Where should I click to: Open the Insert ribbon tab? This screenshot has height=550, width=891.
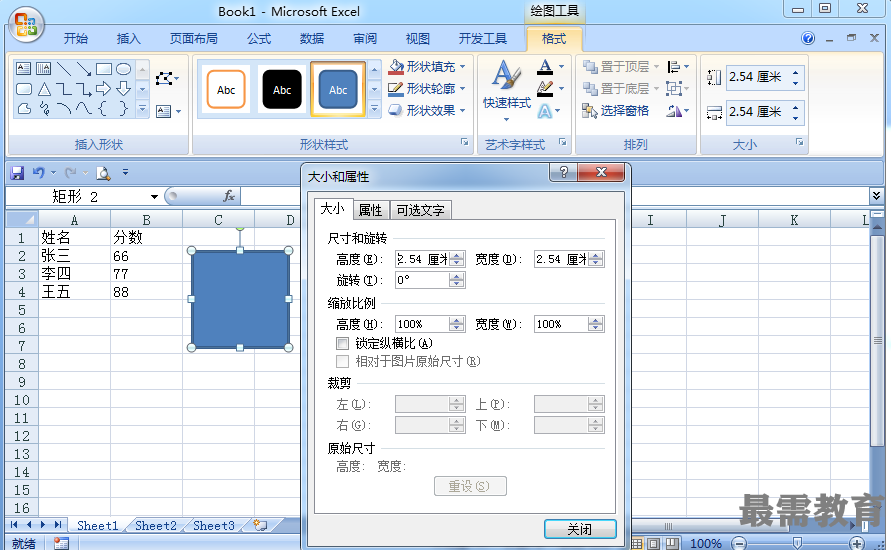click(x=128, y=39)
